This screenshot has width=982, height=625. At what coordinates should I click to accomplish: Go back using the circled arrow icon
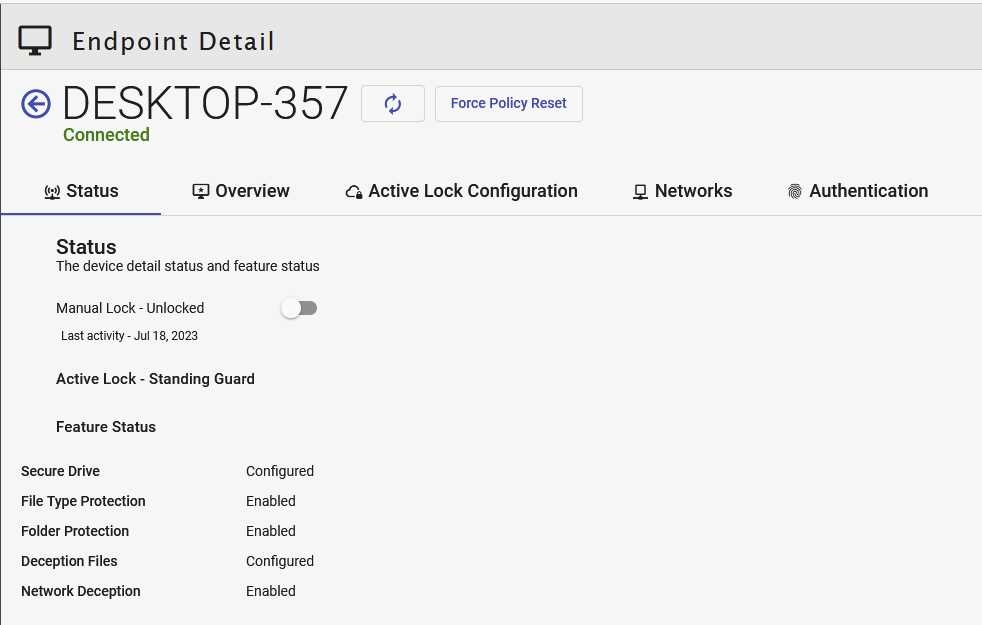click(36, 104)
